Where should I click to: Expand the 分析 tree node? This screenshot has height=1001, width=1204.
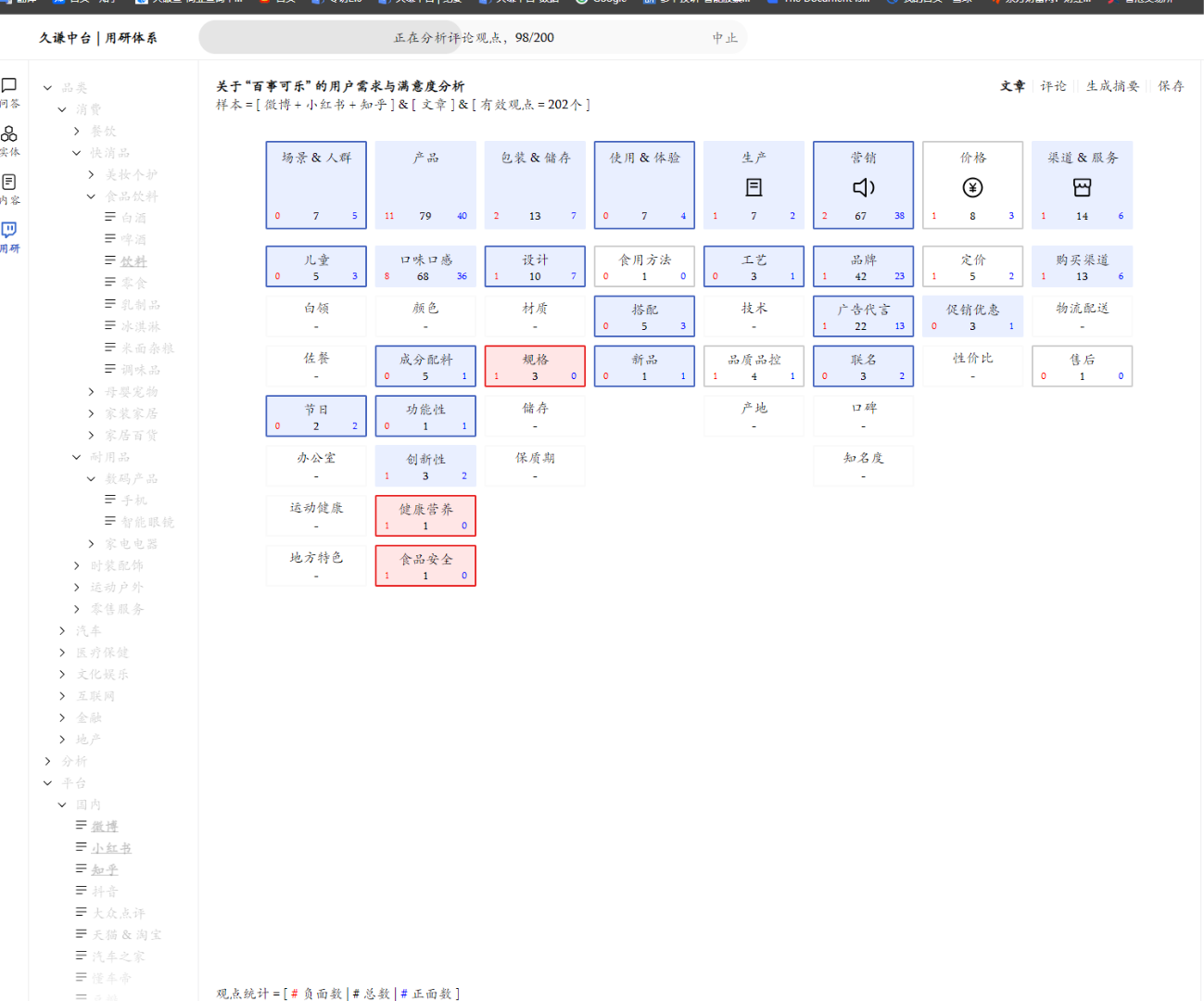pos(48,761)
